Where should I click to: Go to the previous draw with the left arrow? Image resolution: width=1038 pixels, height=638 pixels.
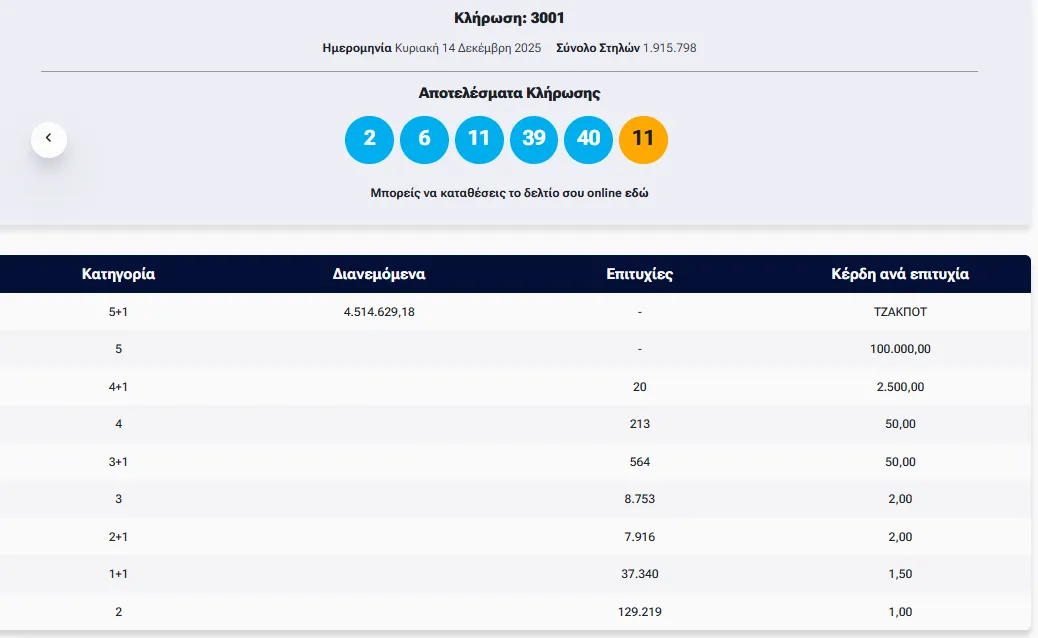tap(49, 139)
